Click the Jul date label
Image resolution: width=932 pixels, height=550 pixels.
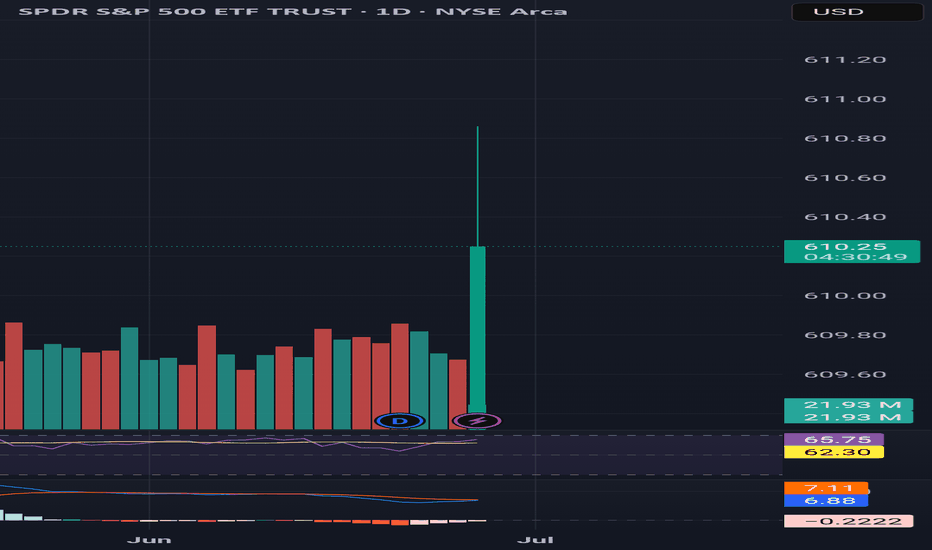[x=536, y=539]
